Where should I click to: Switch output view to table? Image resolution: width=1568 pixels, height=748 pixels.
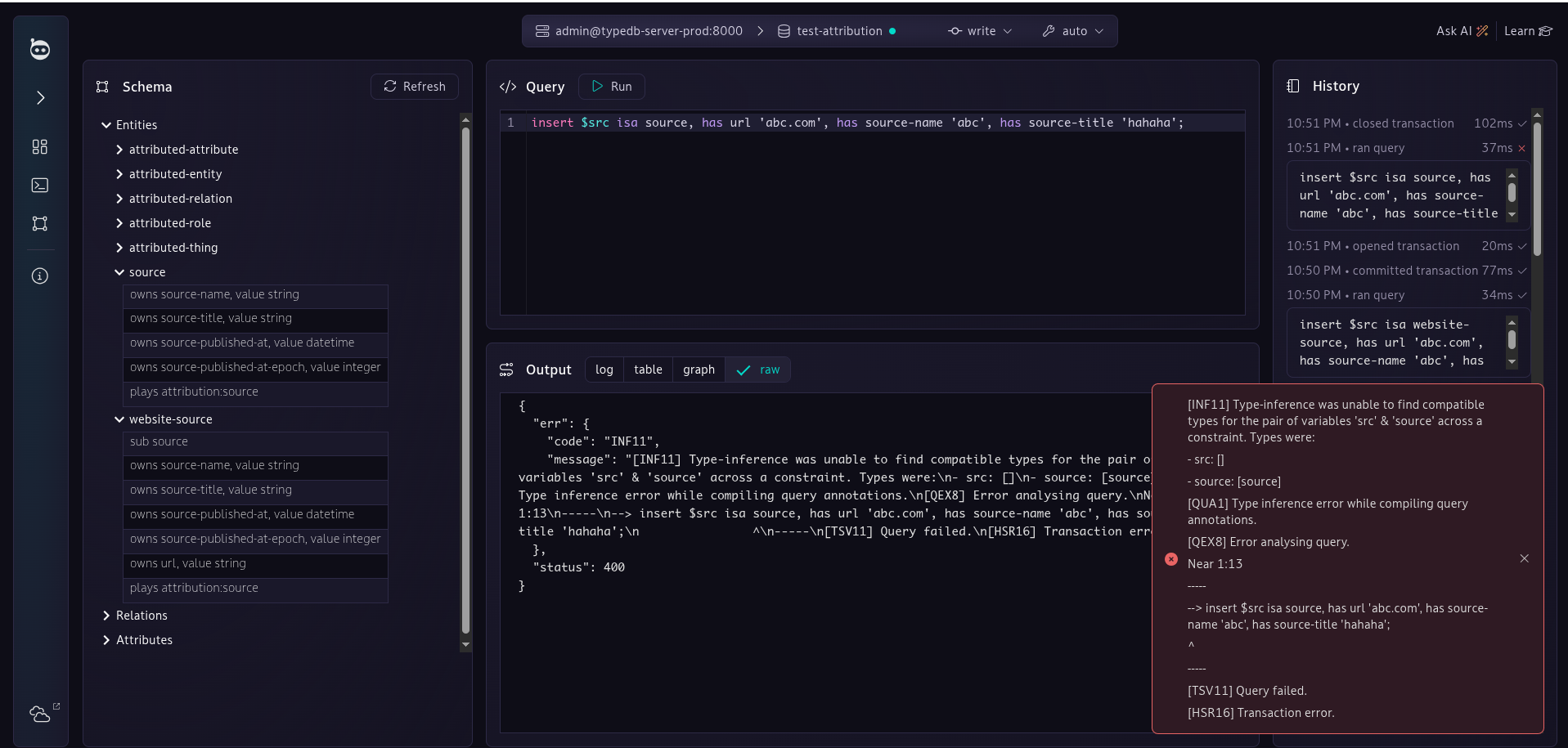[648, 370]
